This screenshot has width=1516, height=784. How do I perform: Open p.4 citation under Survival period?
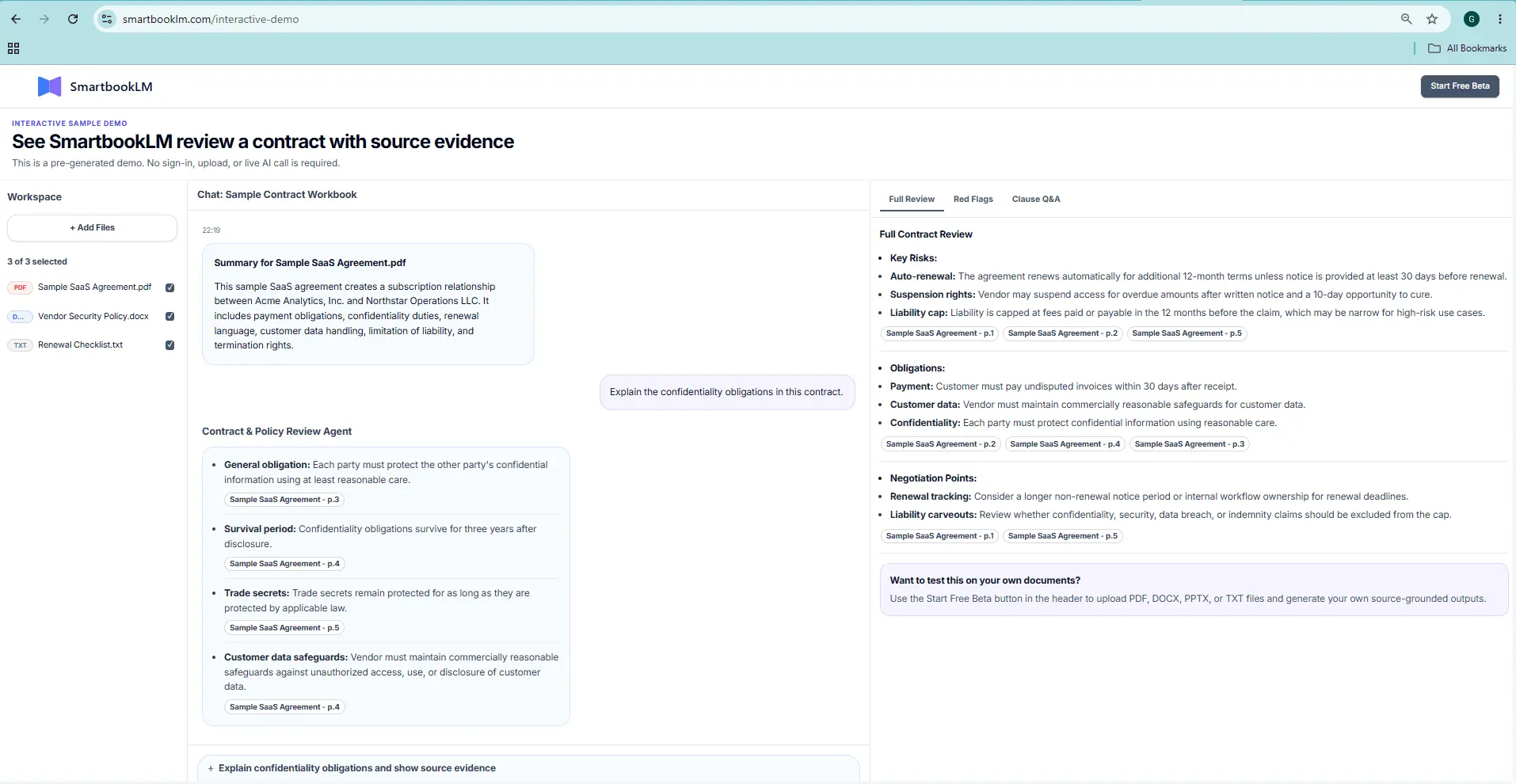click(x=284, y=564)
